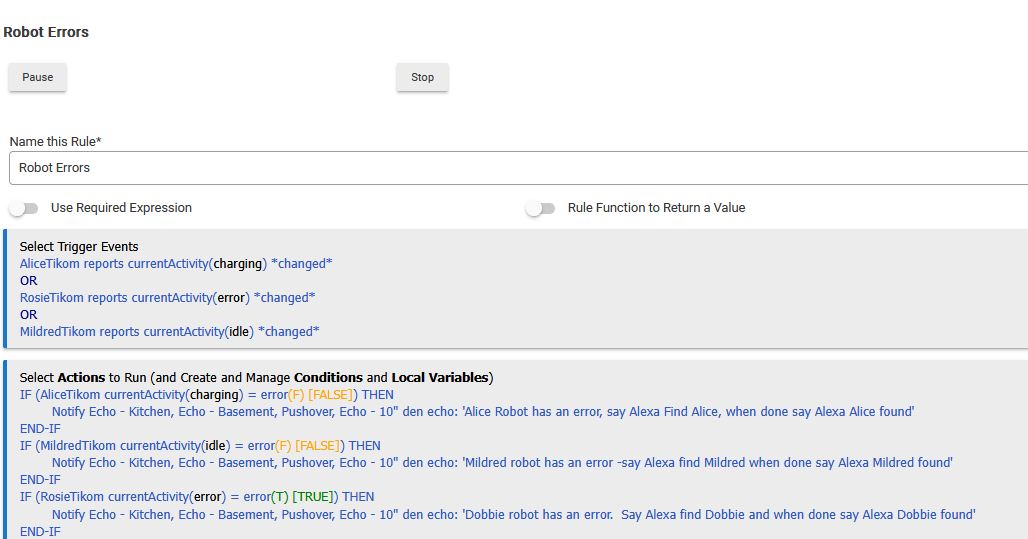Open the Dobbie robot error notification action

click(x=513, y=515)
